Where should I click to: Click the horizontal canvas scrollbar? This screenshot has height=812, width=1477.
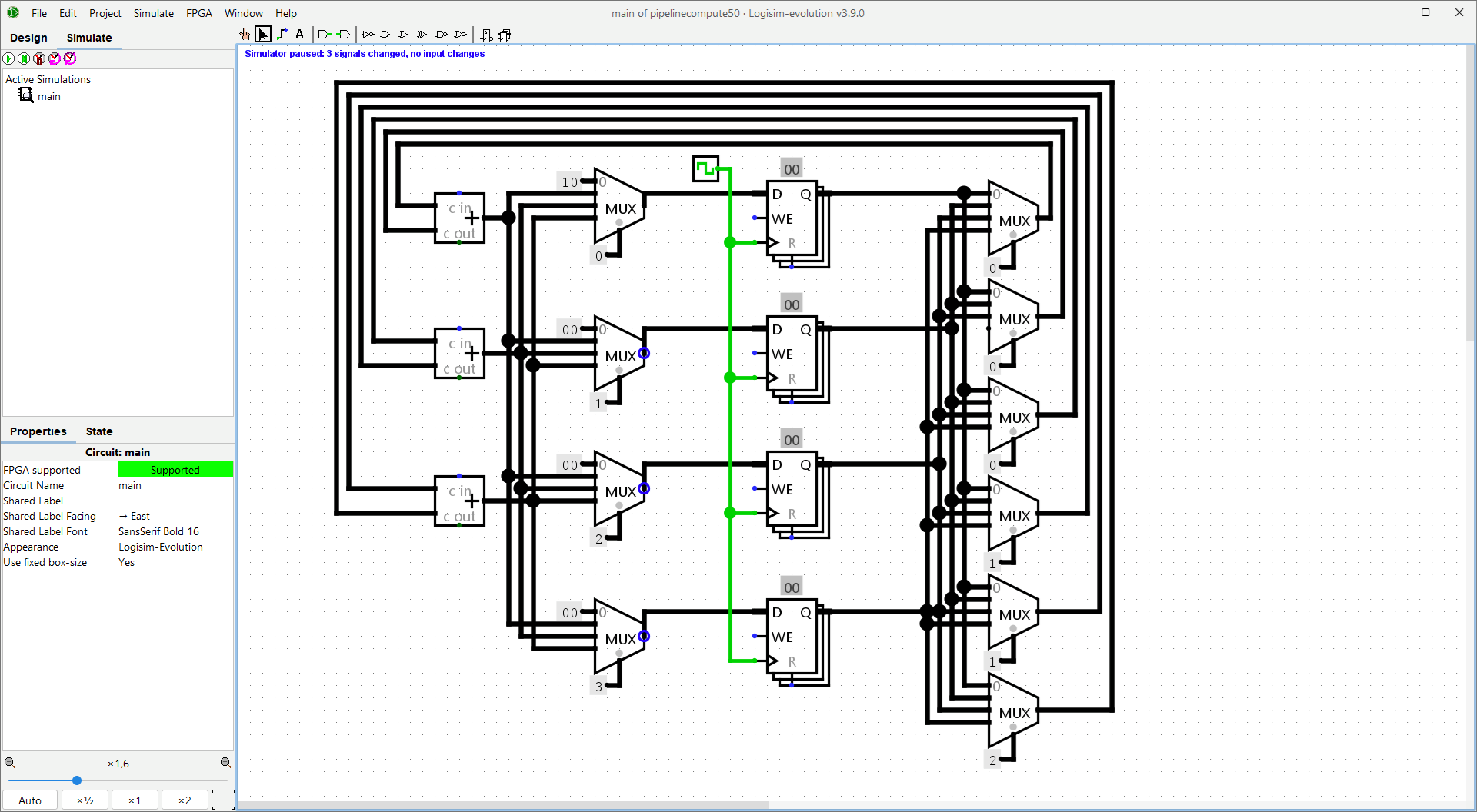pos(504,806)
